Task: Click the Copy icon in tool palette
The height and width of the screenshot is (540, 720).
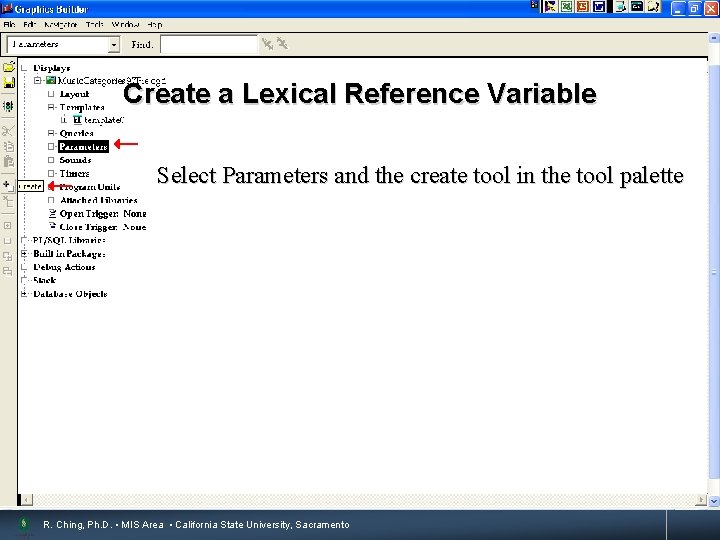Action: [x=8, y=146]
